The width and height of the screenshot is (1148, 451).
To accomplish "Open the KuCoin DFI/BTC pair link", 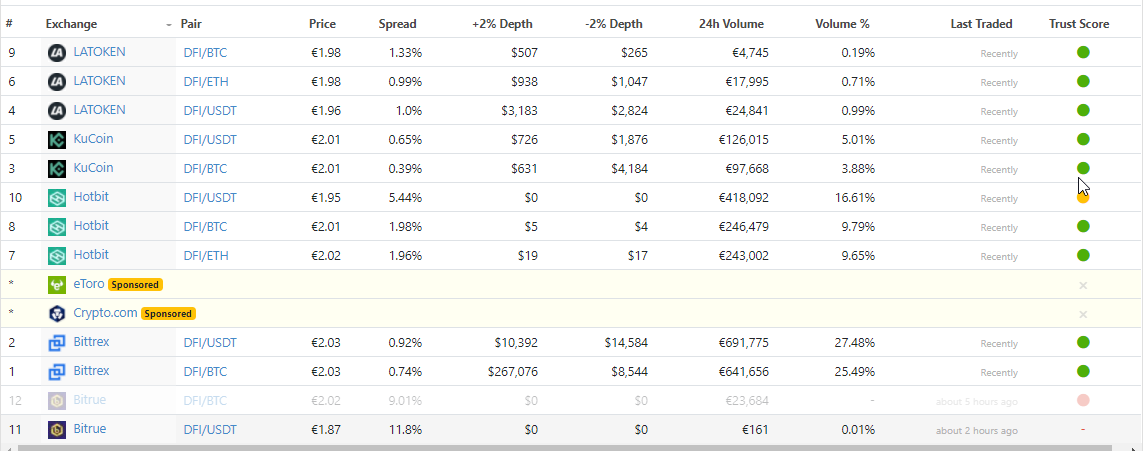I will pyautogui.click(x=205, y=169).
